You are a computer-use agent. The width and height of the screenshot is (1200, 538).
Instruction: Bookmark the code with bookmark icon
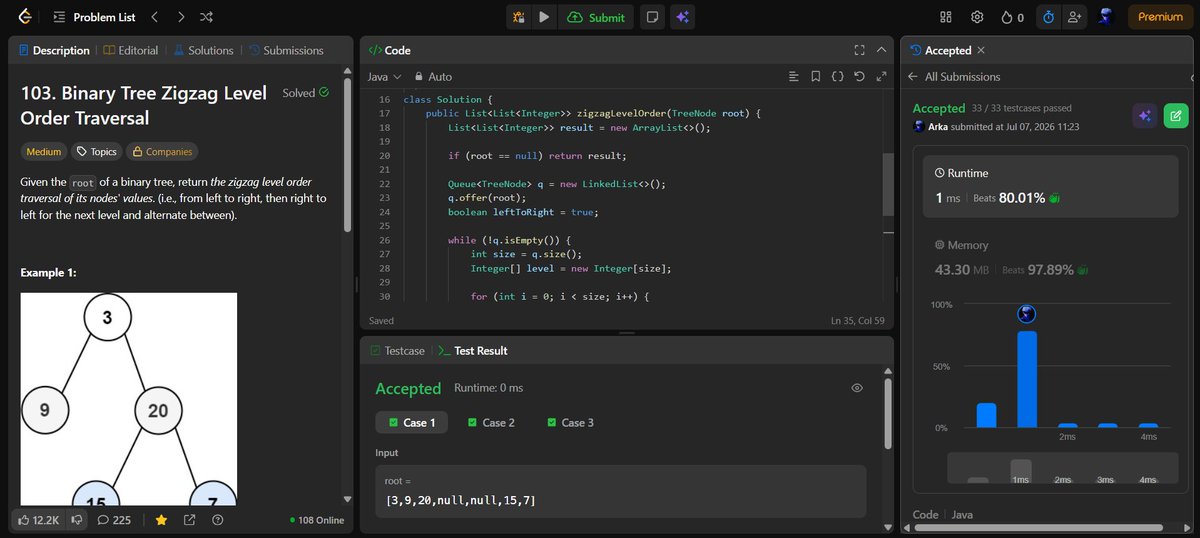point(815,76)
